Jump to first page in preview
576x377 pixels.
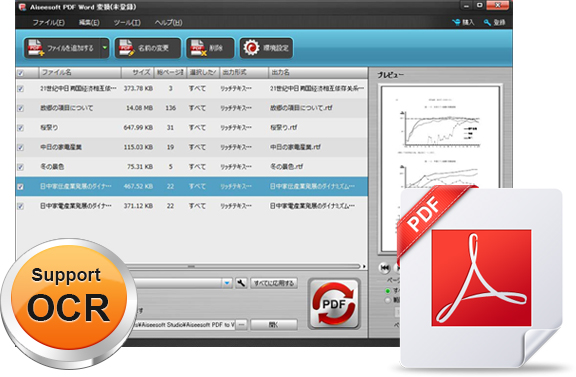click(x=384, y=268)
